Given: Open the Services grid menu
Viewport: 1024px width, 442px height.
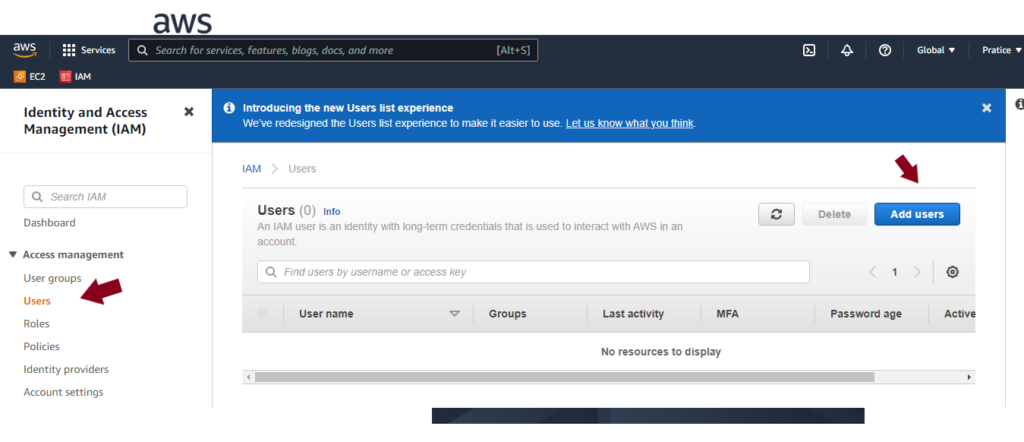Looking at the screenshot, I should (89, 50).
